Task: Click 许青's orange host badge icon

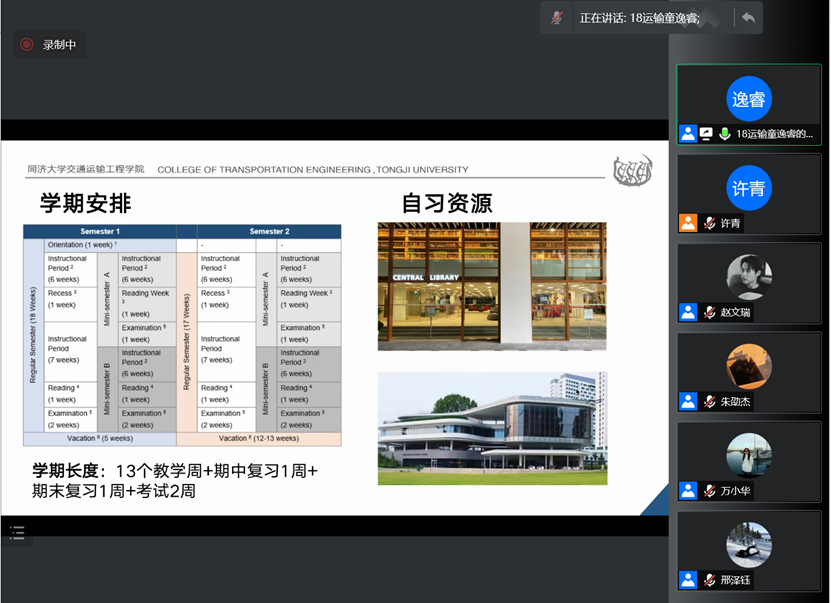Action: 688,223
